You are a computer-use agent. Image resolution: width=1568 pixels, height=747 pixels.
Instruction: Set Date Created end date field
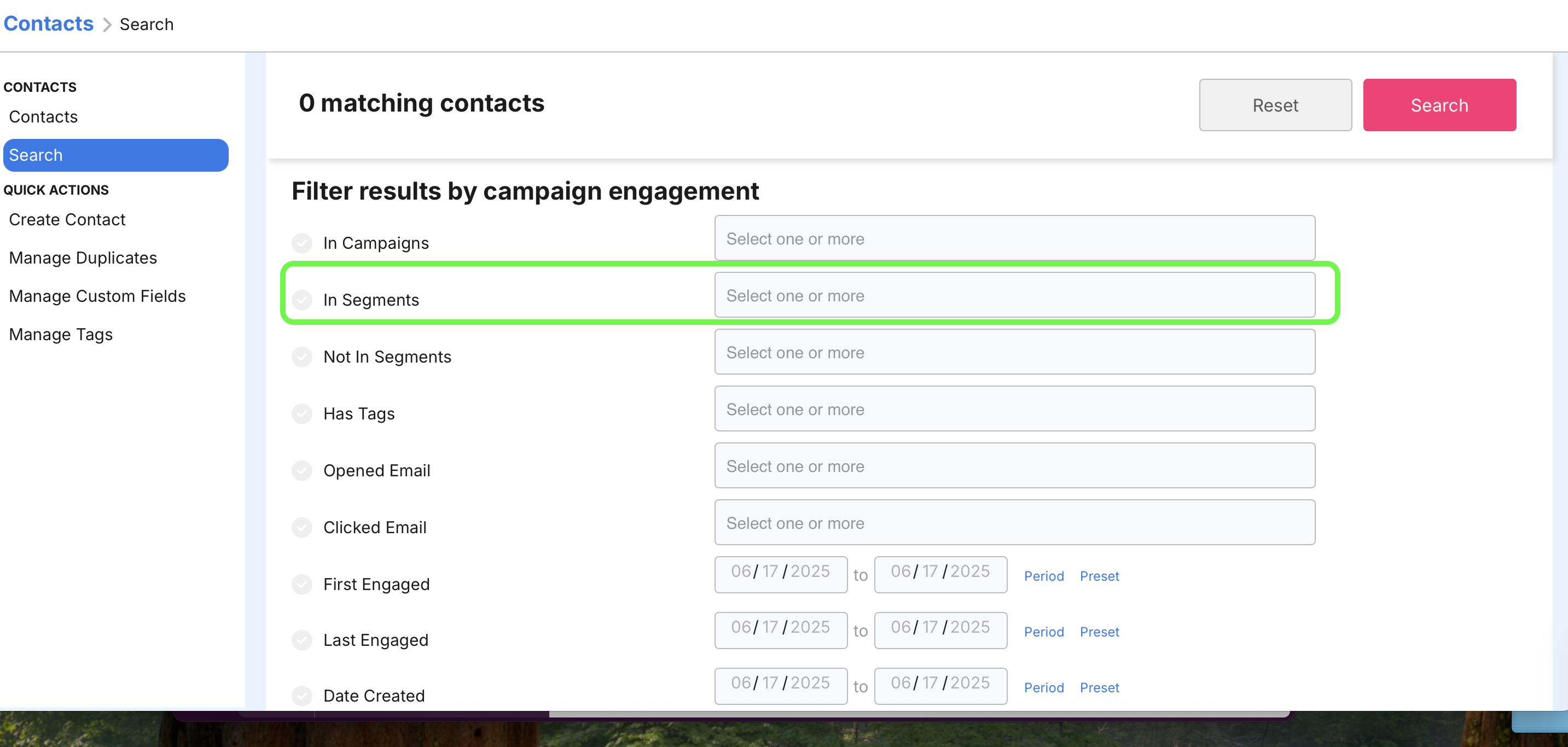coord(940,686)
